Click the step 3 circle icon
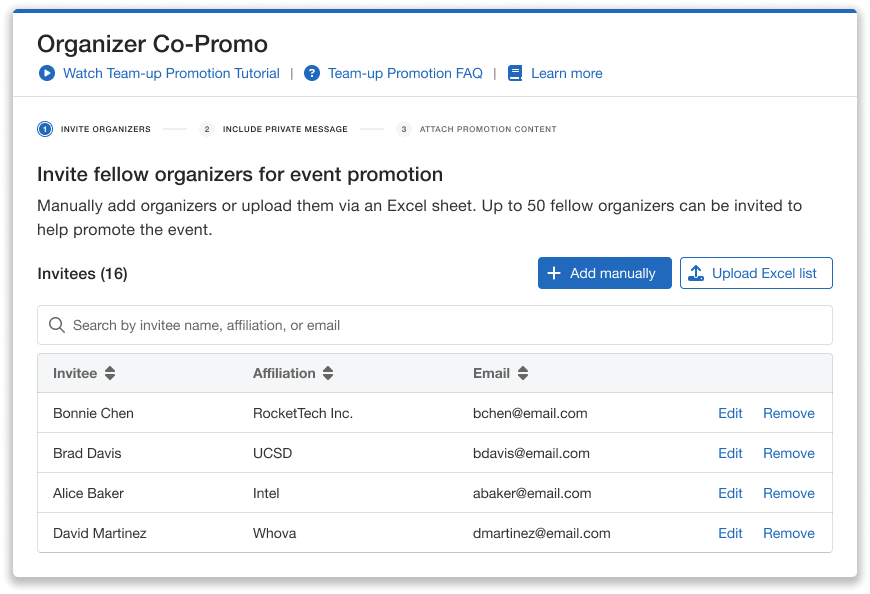The height and width of the screenshot is (594, 870). click(x=403, y=129)
